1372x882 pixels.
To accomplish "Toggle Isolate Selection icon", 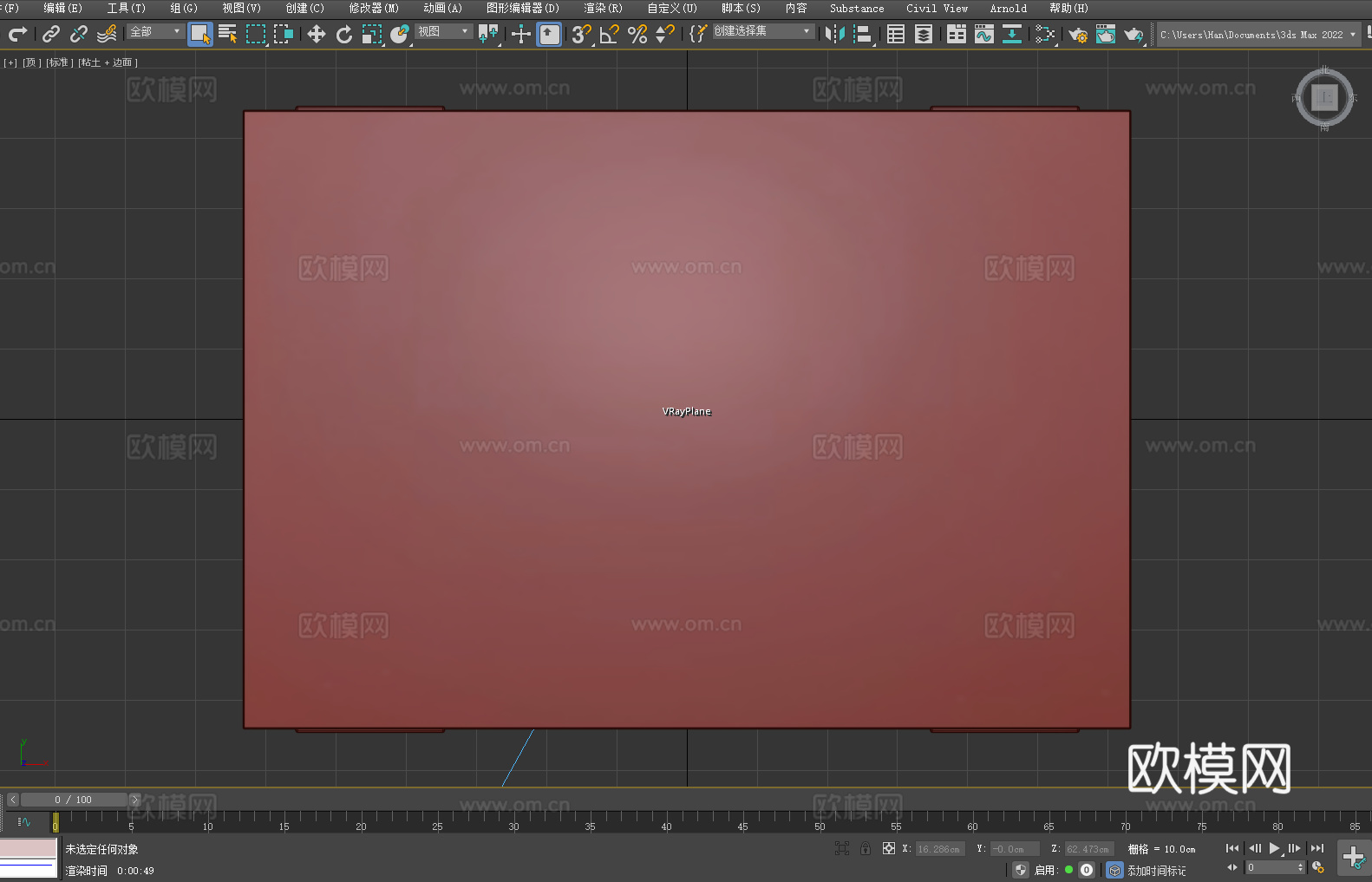I will (x=842, y=848).
